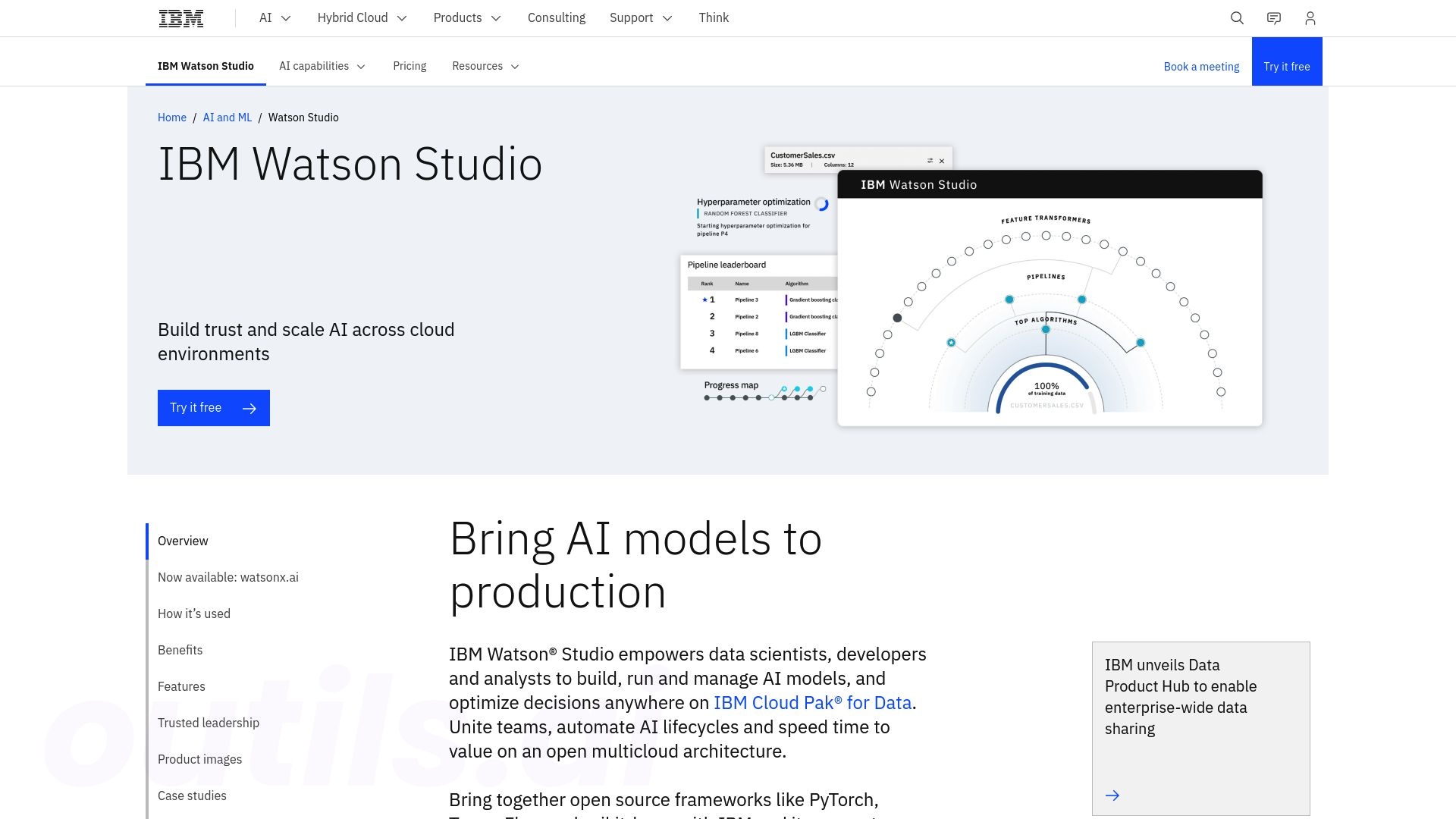Click the chat bubble icon
Viewport: 1456px width, 819px height.
[x=1273, y=18]
